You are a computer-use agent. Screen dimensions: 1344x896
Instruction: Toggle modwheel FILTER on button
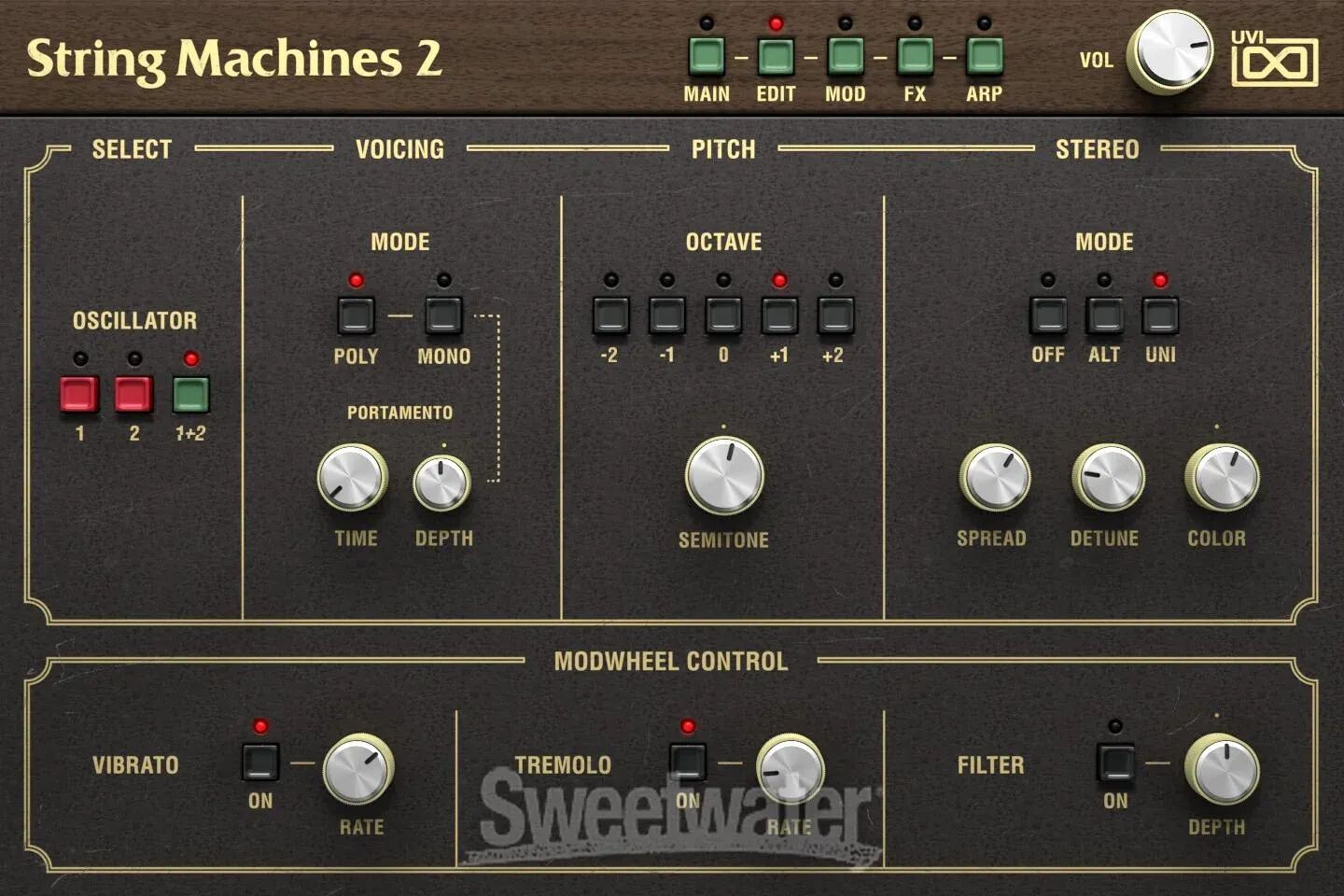tap(1115, 762)
